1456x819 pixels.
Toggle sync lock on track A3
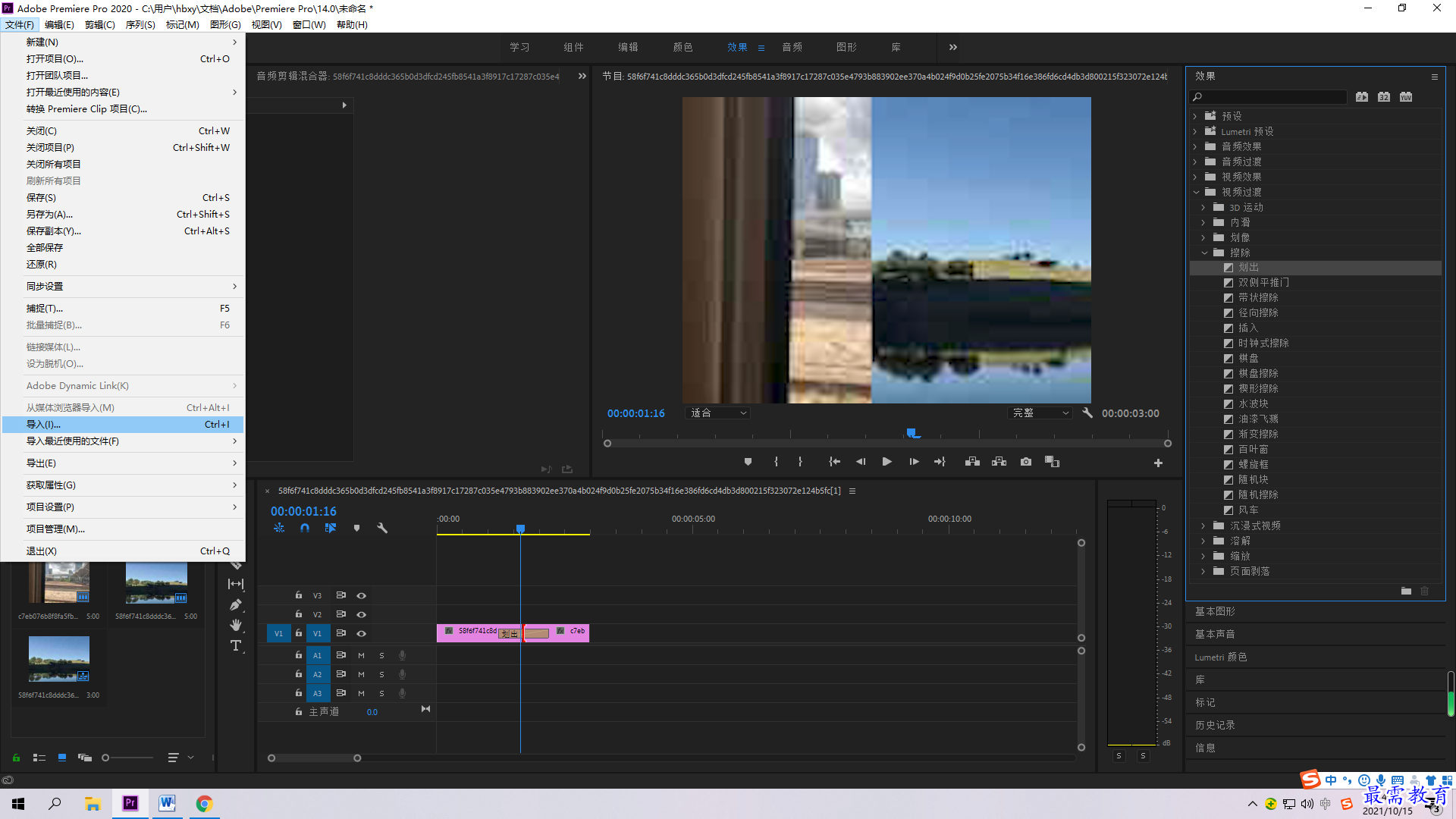341,693
